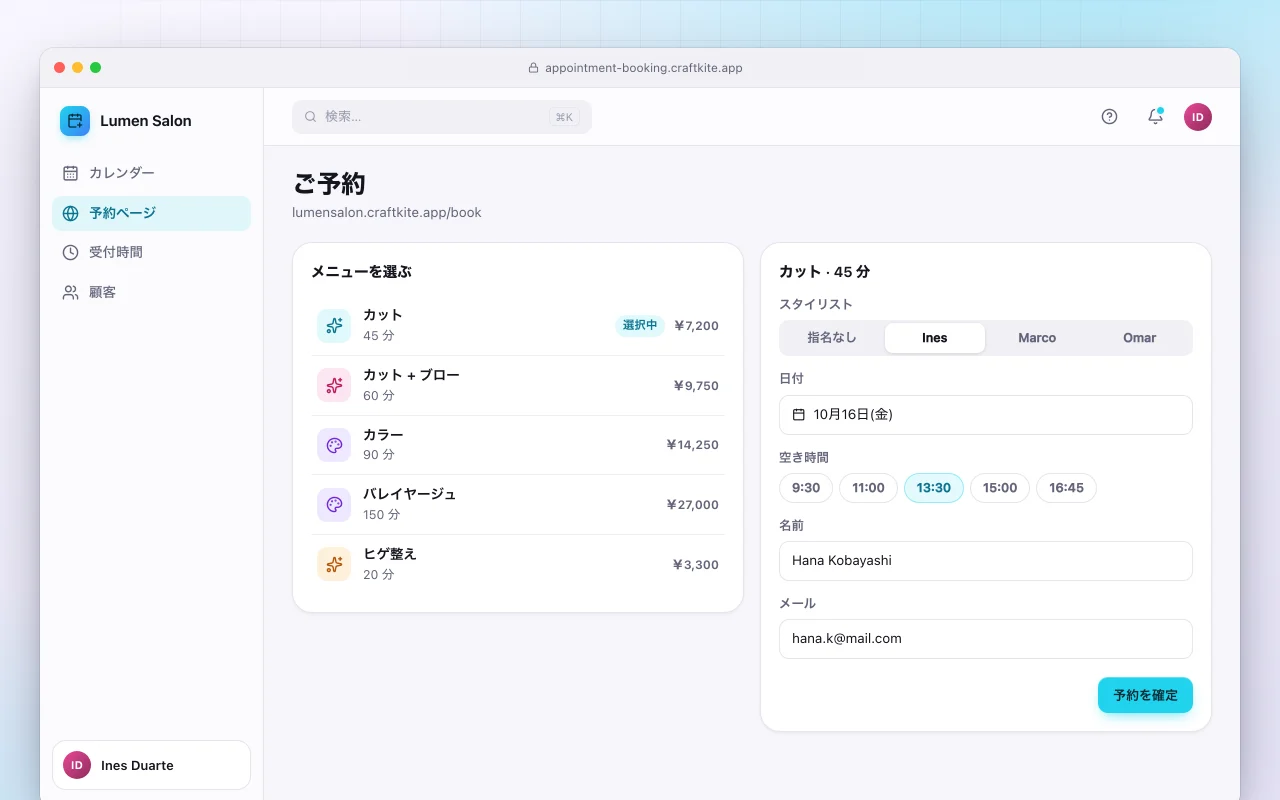Screen dimensions: 1280x800
Task: Open 顧客 in sidebar
Action: 151,292
